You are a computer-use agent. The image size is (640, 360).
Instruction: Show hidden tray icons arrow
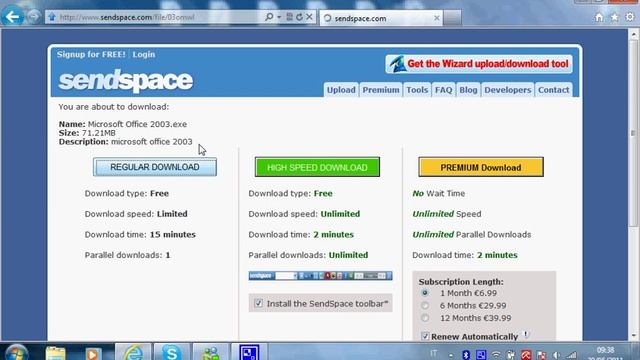(451, 356)
